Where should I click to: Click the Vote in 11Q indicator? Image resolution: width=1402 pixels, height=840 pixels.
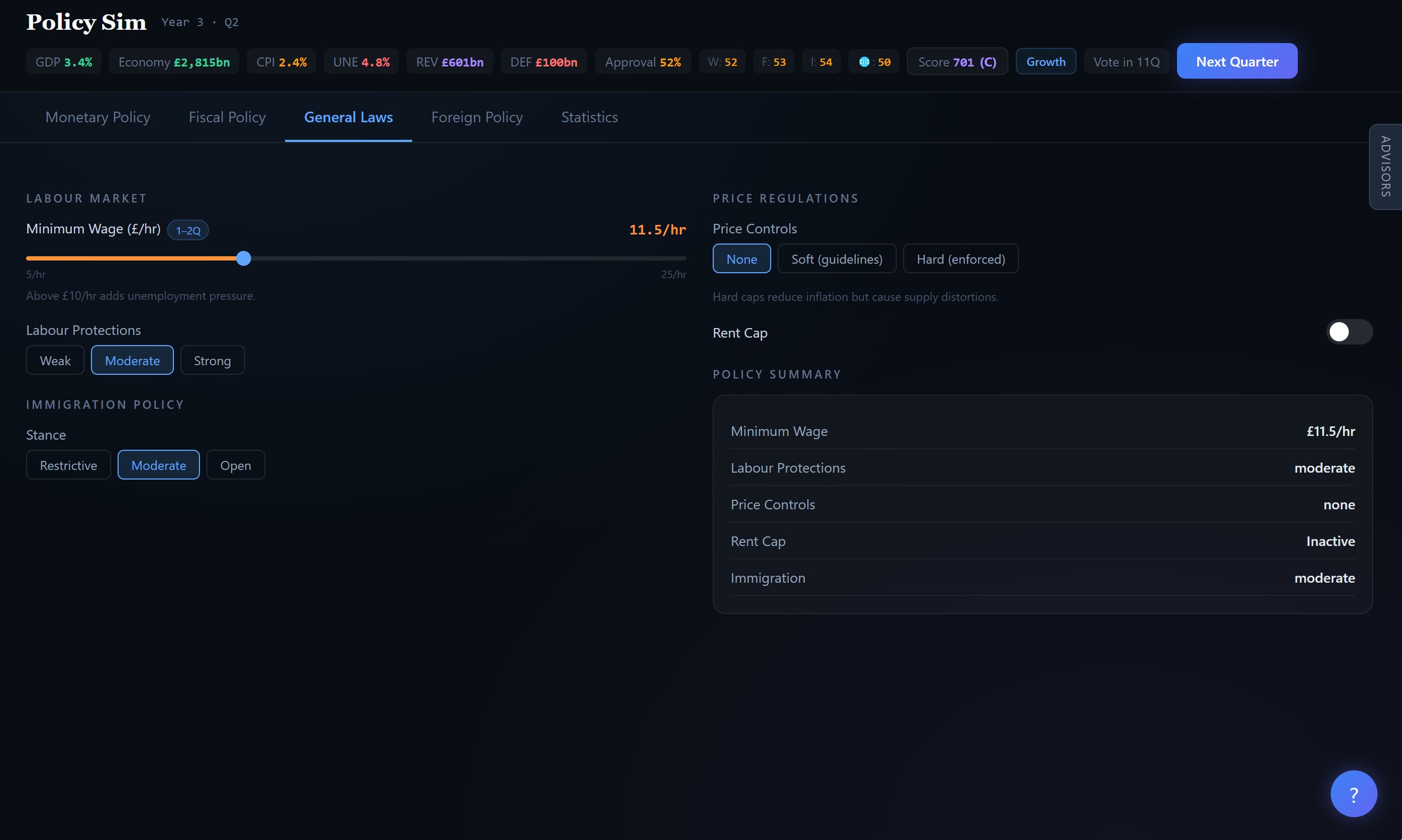pos(1125,62)
